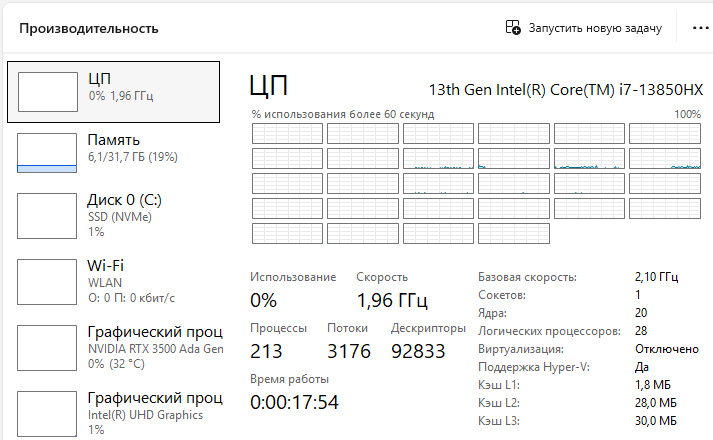Click the usage graph caption over 60 seconds
The height and width of the screenshot is (440, 713).
[343, 114]
